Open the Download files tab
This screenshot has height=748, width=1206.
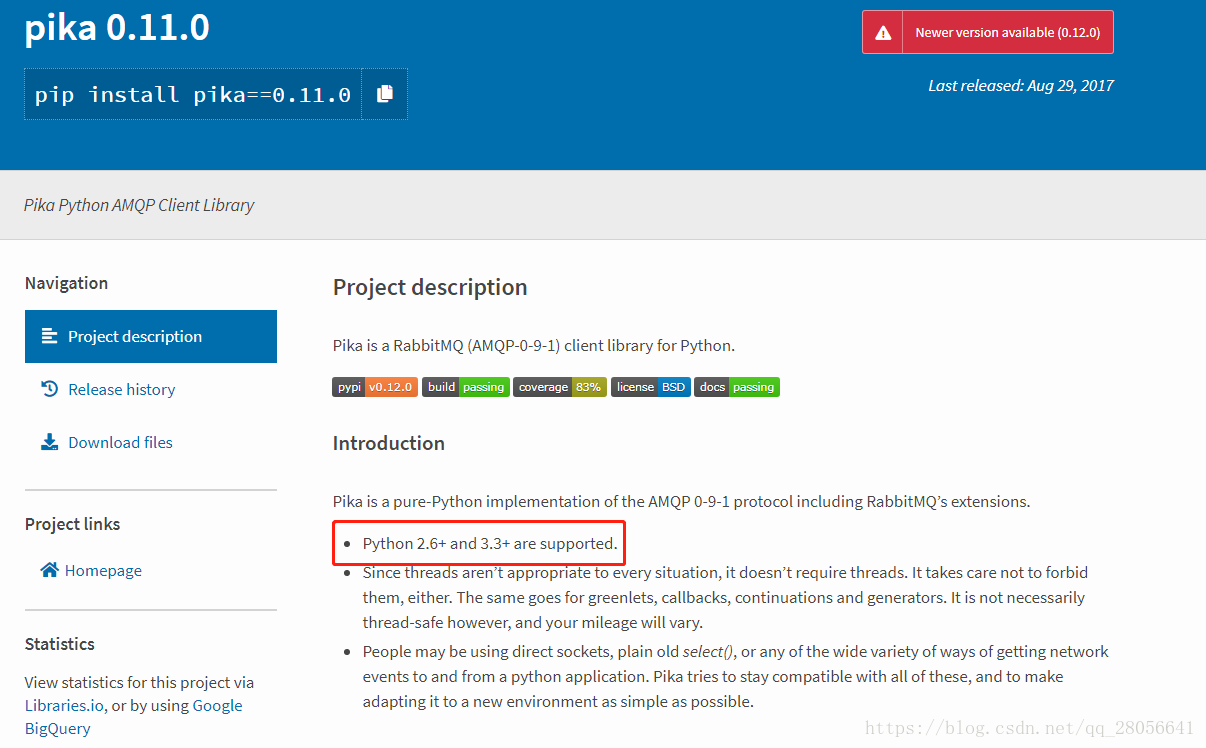point(120,442)
